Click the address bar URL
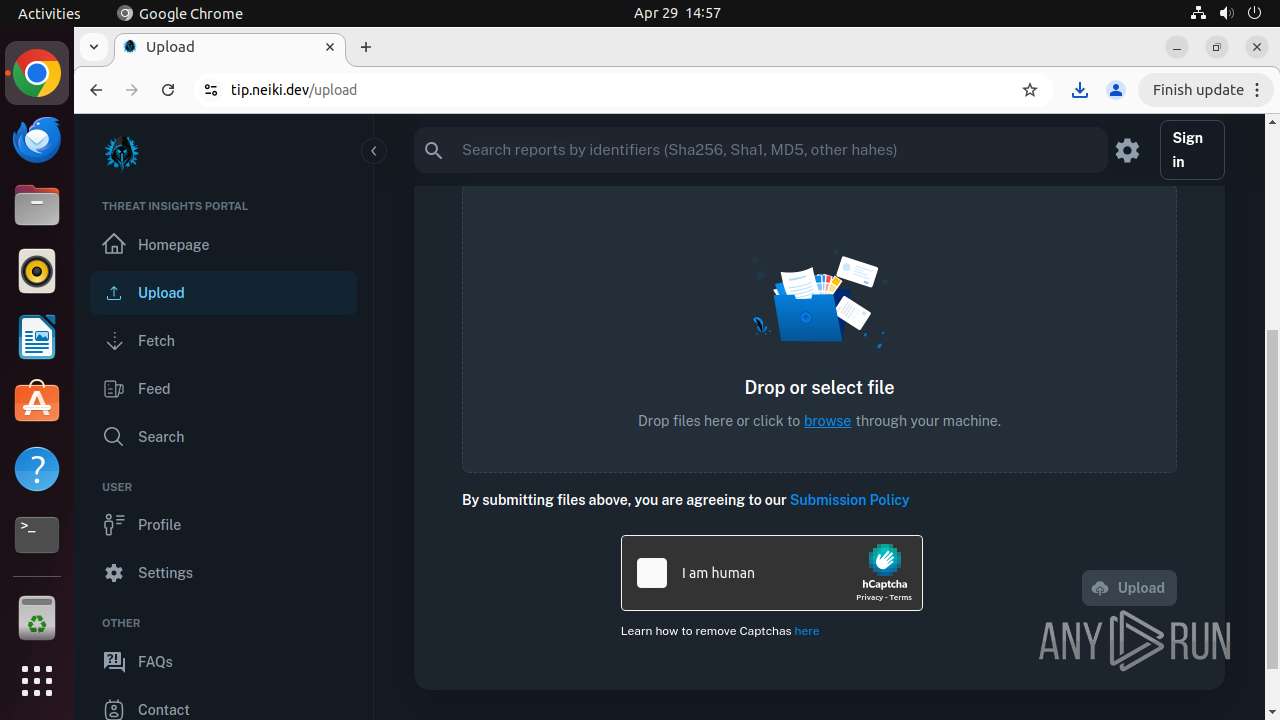 [x=294, y=90]
